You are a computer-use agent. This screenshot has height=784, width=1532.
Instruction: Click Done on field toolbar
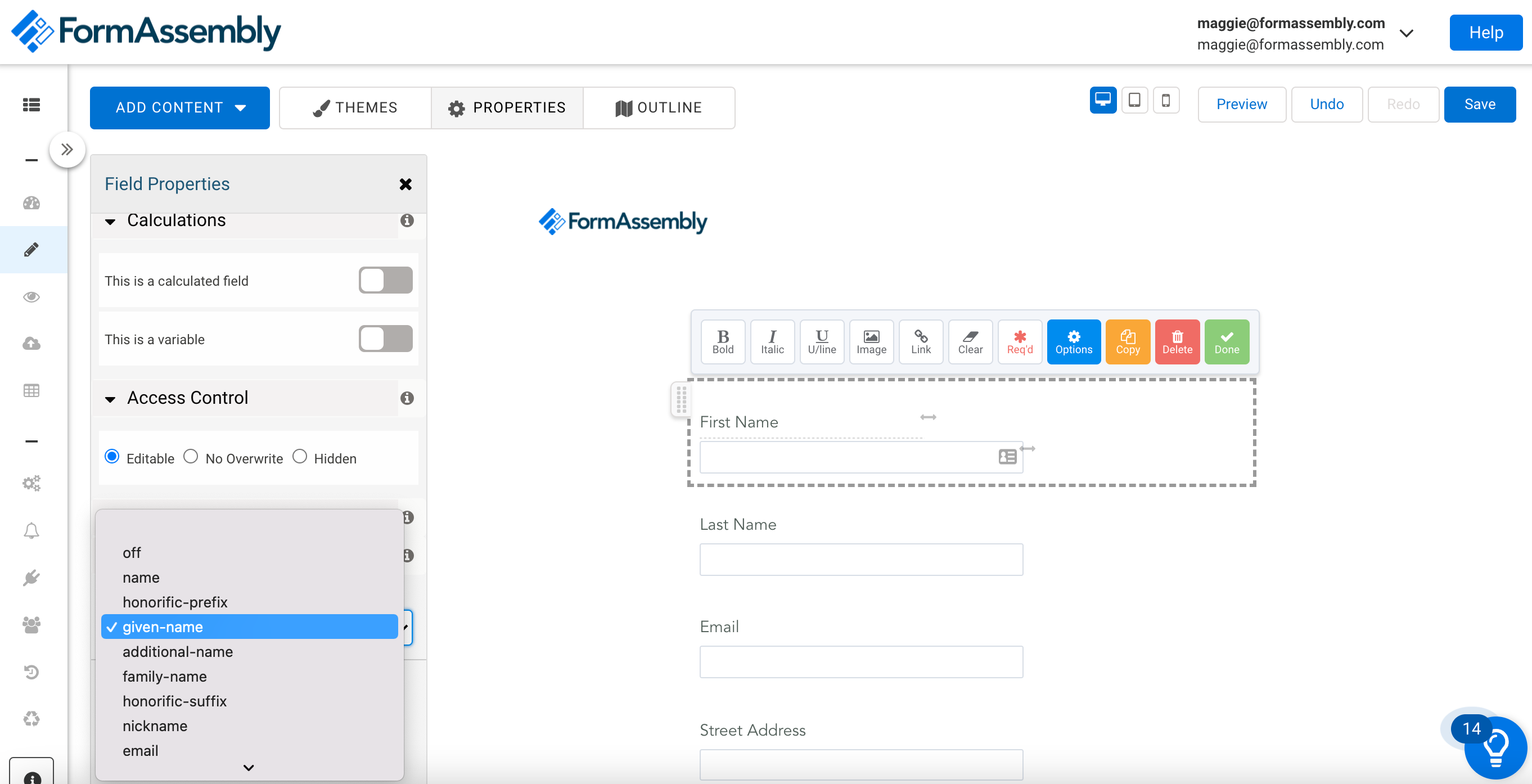(1226, 342)
